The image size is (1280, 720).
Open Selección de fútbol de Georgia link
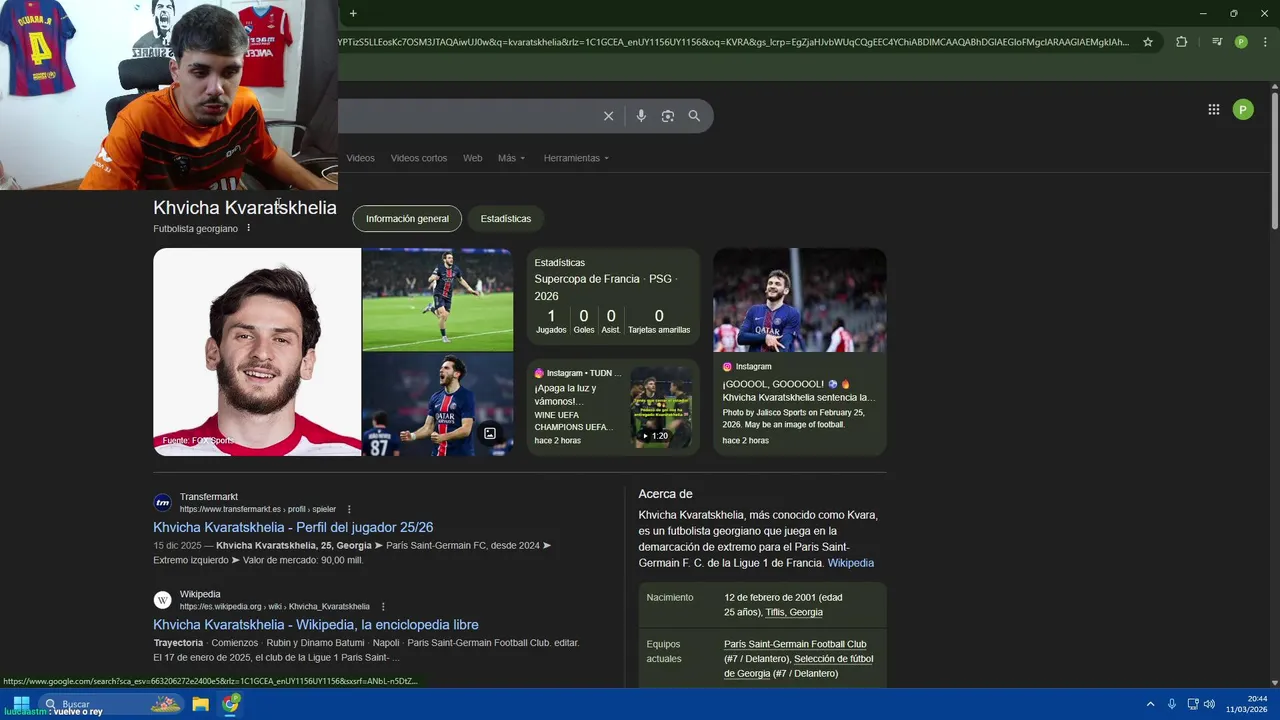coord(799,666)
